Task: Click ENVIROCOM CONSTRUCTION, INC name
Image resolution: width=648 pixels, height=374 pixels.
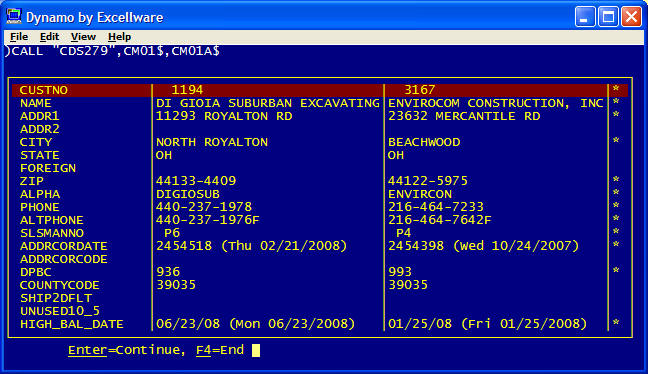Action: 496,103
